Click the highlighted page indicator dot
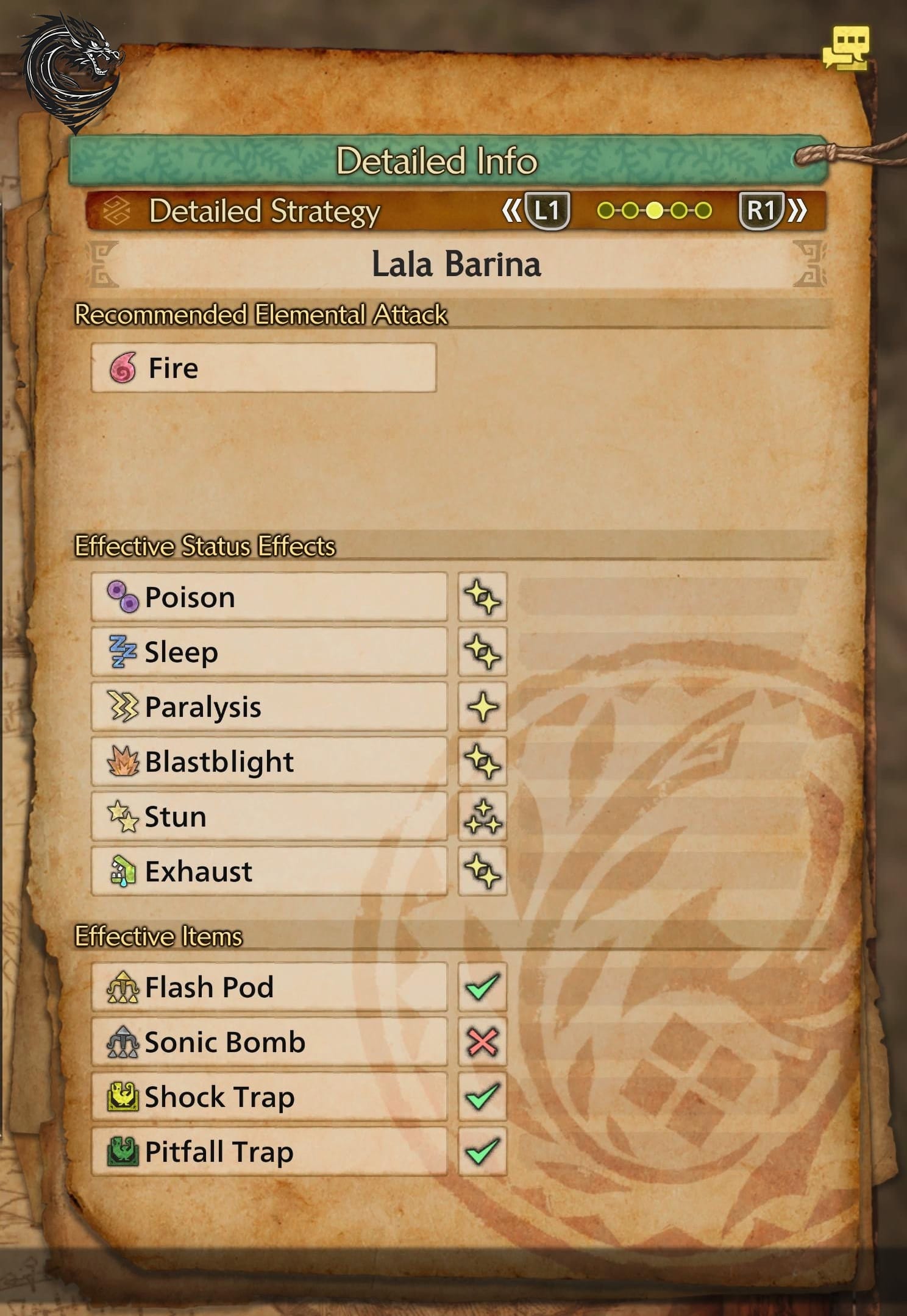Screen dimensions: 907x1316 (654, 211)
